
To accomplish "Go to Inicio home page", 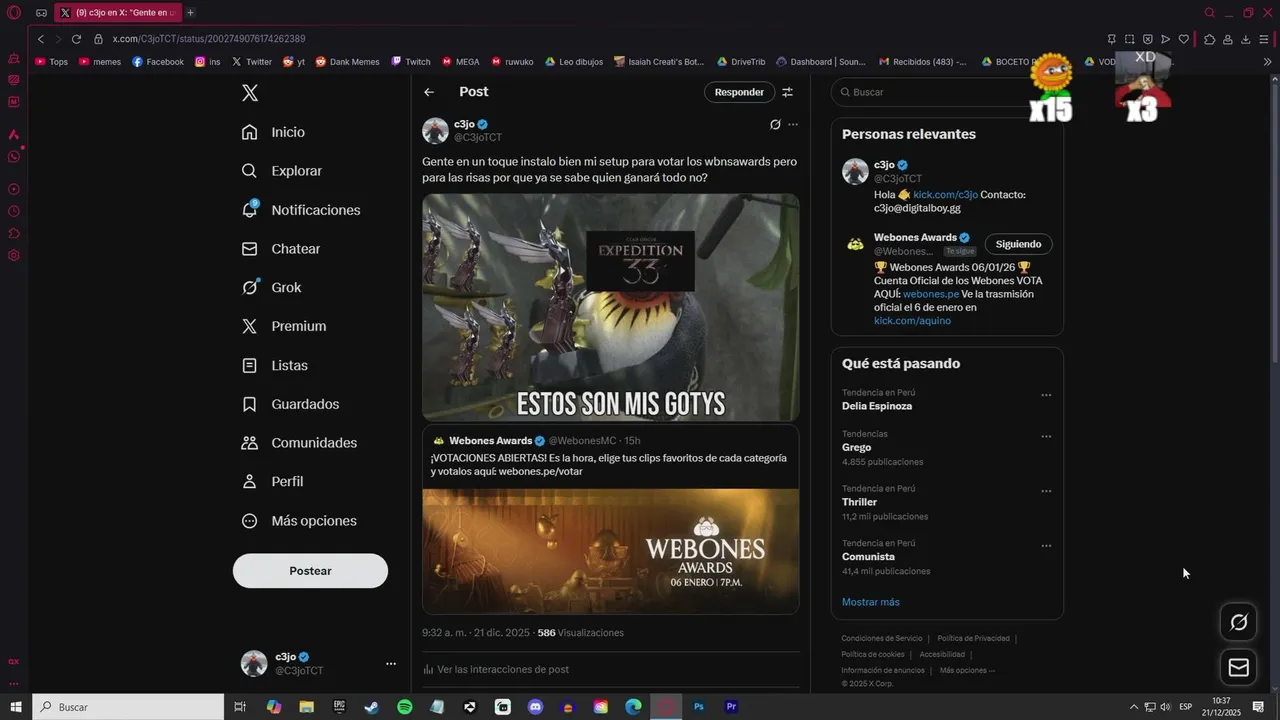I will pyautogui.click(x=273, y=132).
